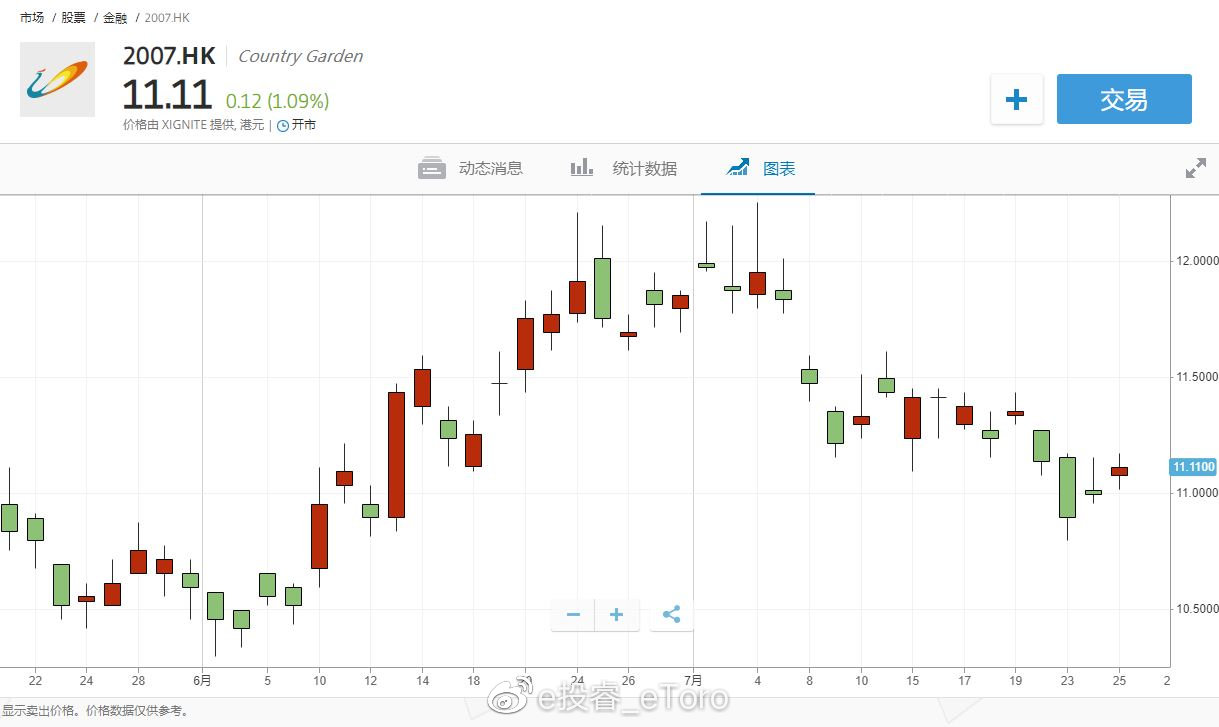Click the bar chart statistics icon
This screenshot has height=727, width=1219.
[x=581, y=168]
